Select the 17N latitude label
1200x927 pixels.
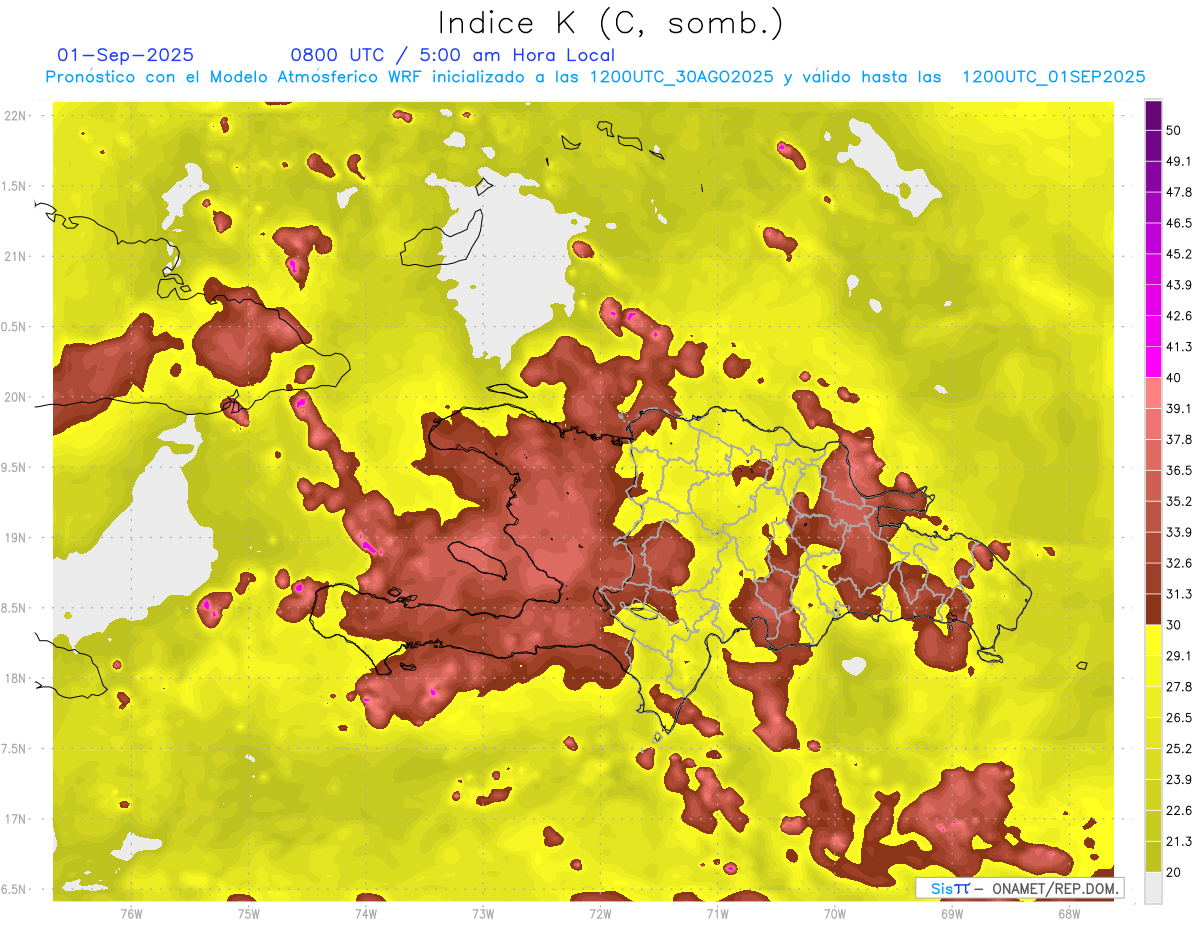[x=16, y=819]
